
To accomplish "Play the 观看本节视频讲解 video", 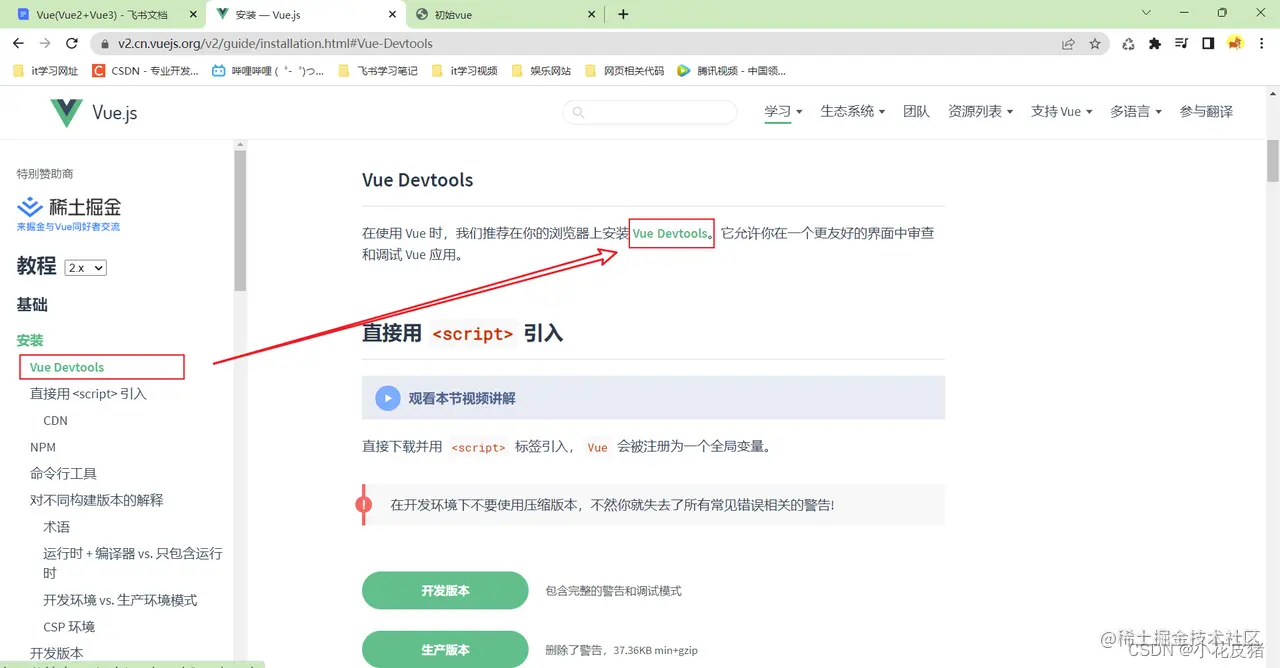I will tap(388, 397).
